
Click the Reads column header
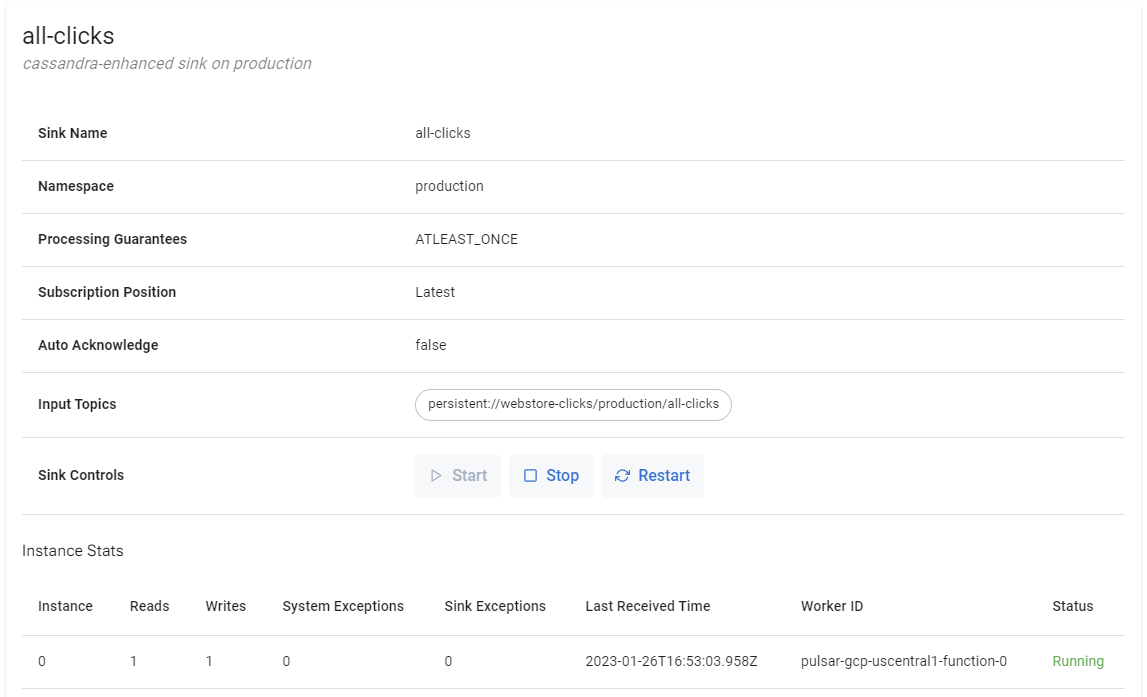click(149, 606)
